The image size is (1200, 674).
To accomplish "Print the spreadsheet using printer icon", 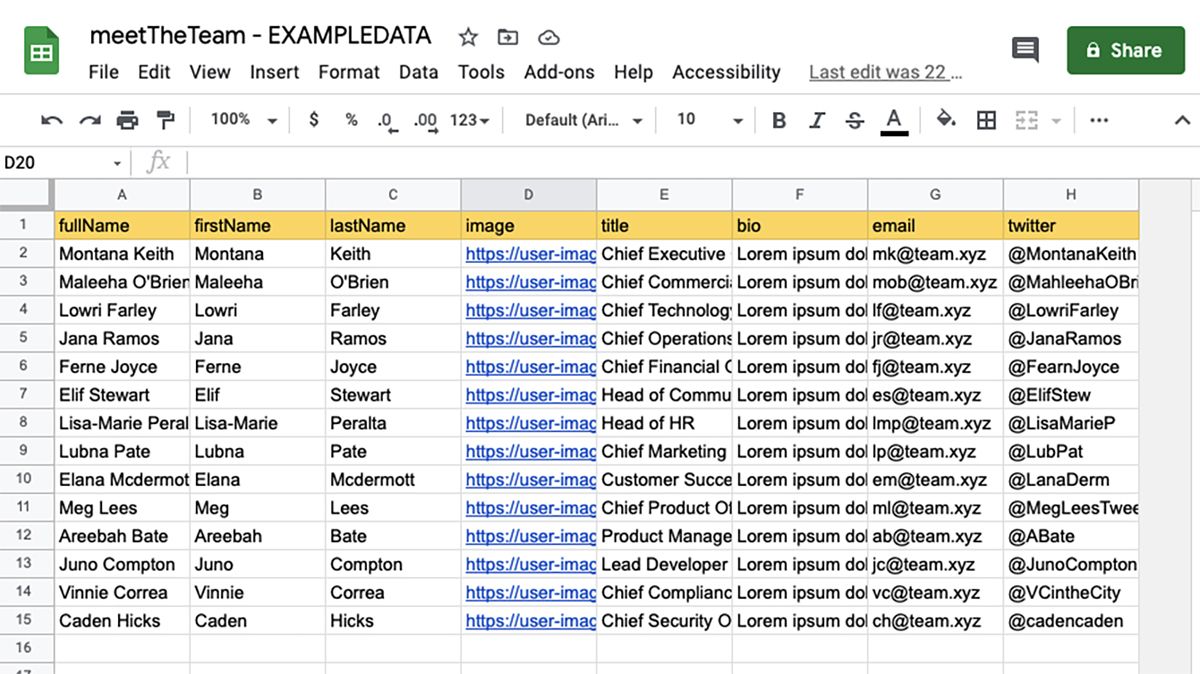I will pos(128,121).
